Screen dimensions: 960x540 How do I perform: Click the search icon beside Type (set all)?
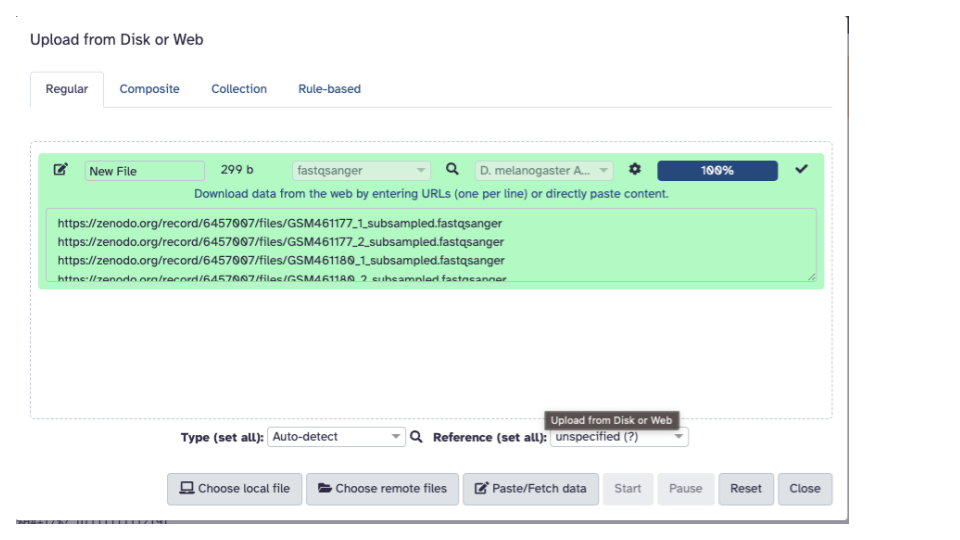click(x=416, y=437)
